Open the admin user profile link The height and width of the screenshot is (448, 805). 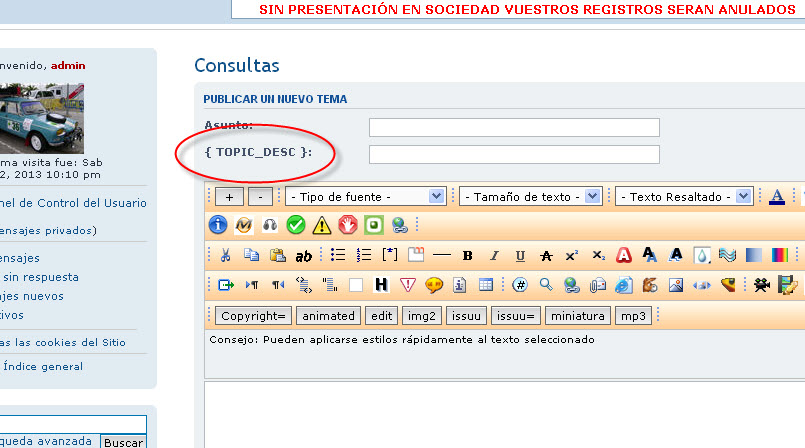pyautogui.click(x=68, y=65)
